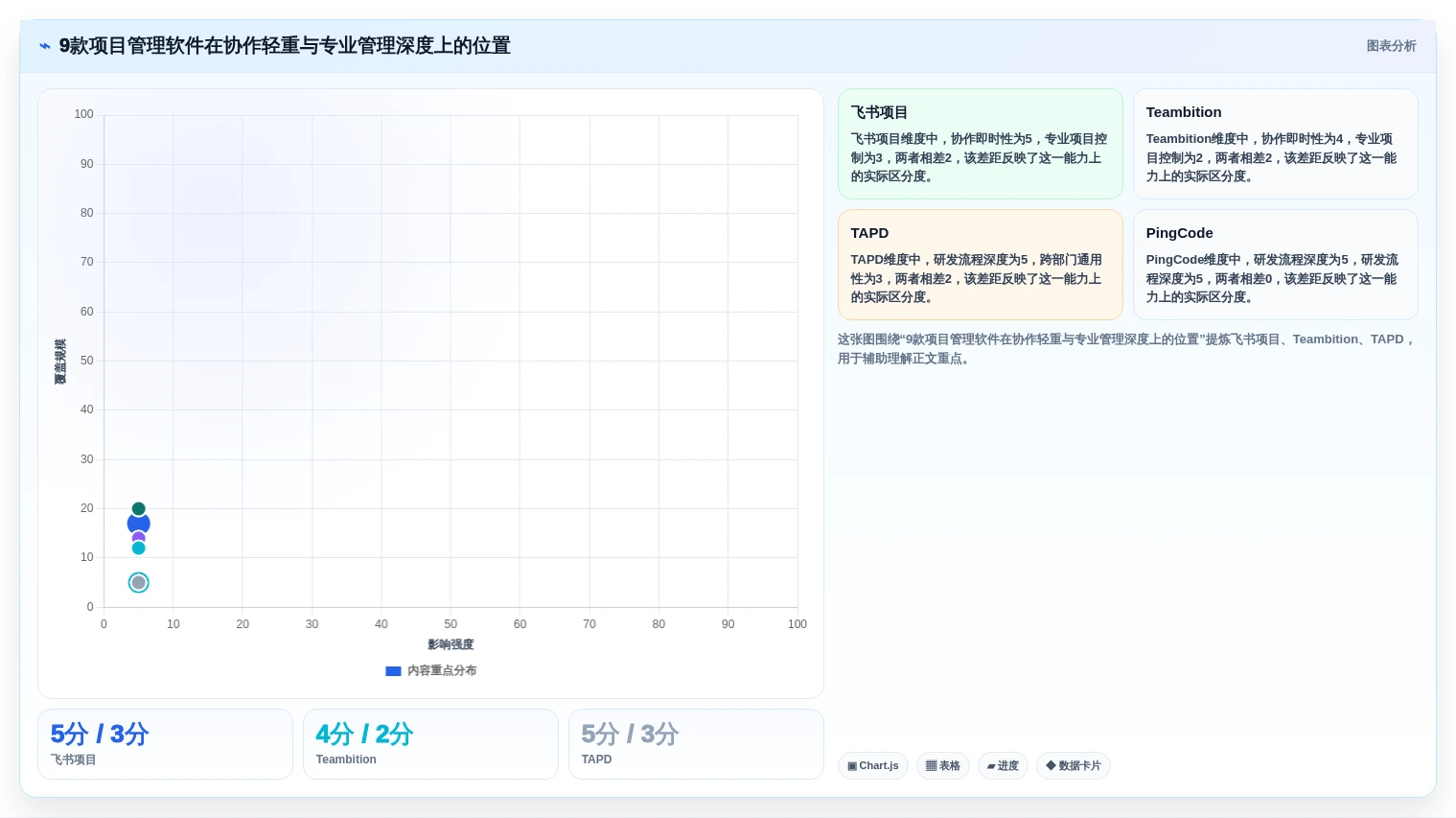Click the chart description paragraph below the cards
The height and width of the screenshot is (818, 1456).
pos(1127,349)
